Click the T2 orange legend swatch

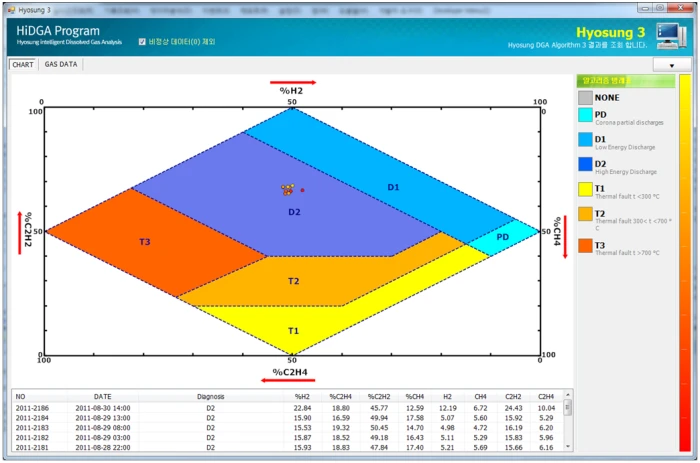[x=585, y=214]
